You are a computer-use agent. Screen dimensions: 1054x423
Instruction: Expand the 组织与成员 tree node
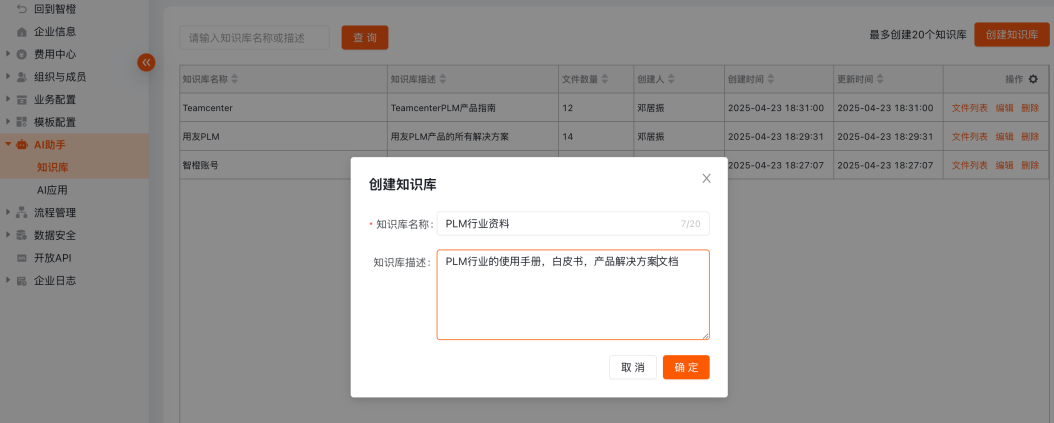8,77
